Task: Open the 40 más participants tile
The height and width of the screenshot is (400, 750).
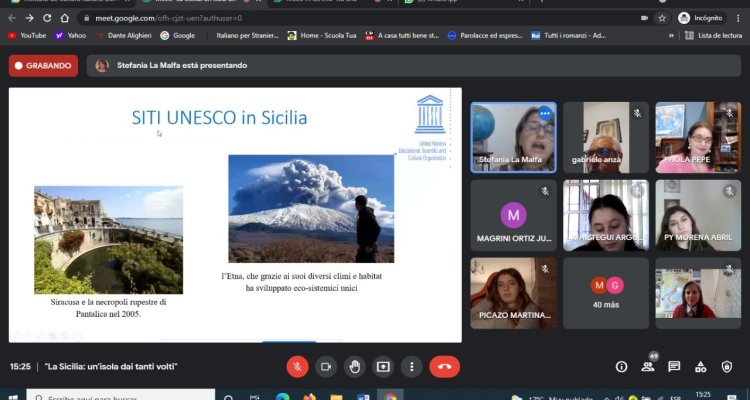Action: point(606,293)
